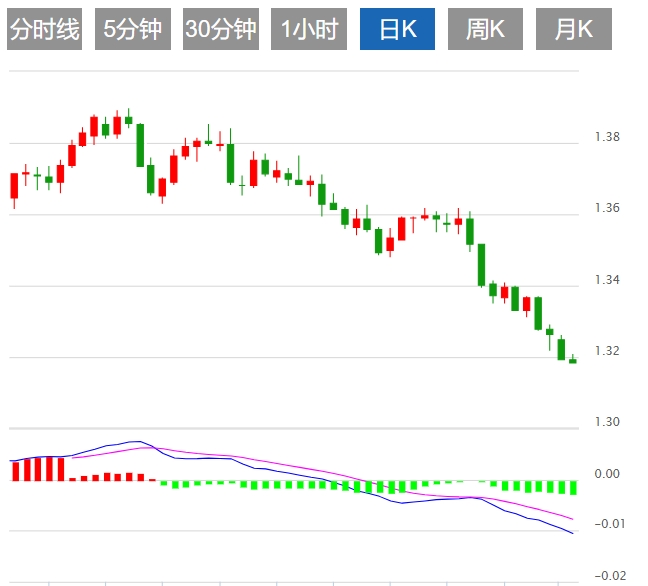Select the 30分钟 interval tab
Image resolution: width=648 pixels, height=586 pixels.
click(221, 29)
